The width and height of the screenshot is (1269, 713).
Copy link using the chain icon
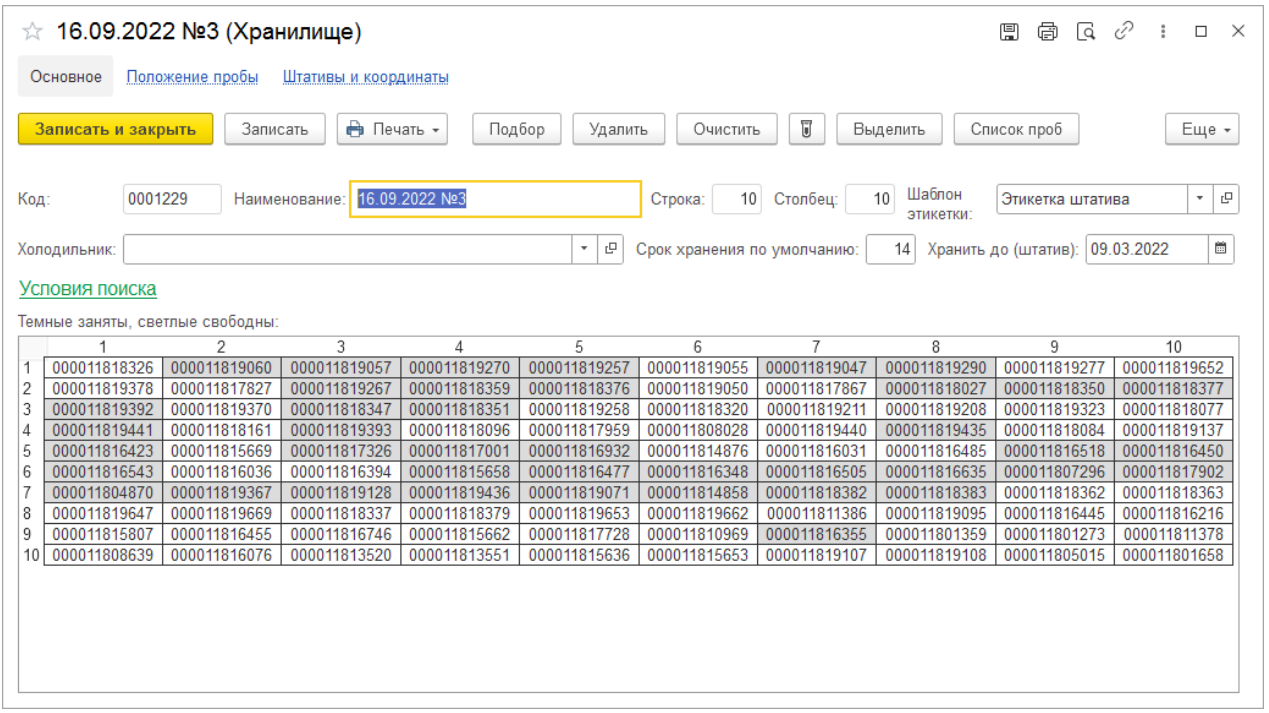(1123, 32)
